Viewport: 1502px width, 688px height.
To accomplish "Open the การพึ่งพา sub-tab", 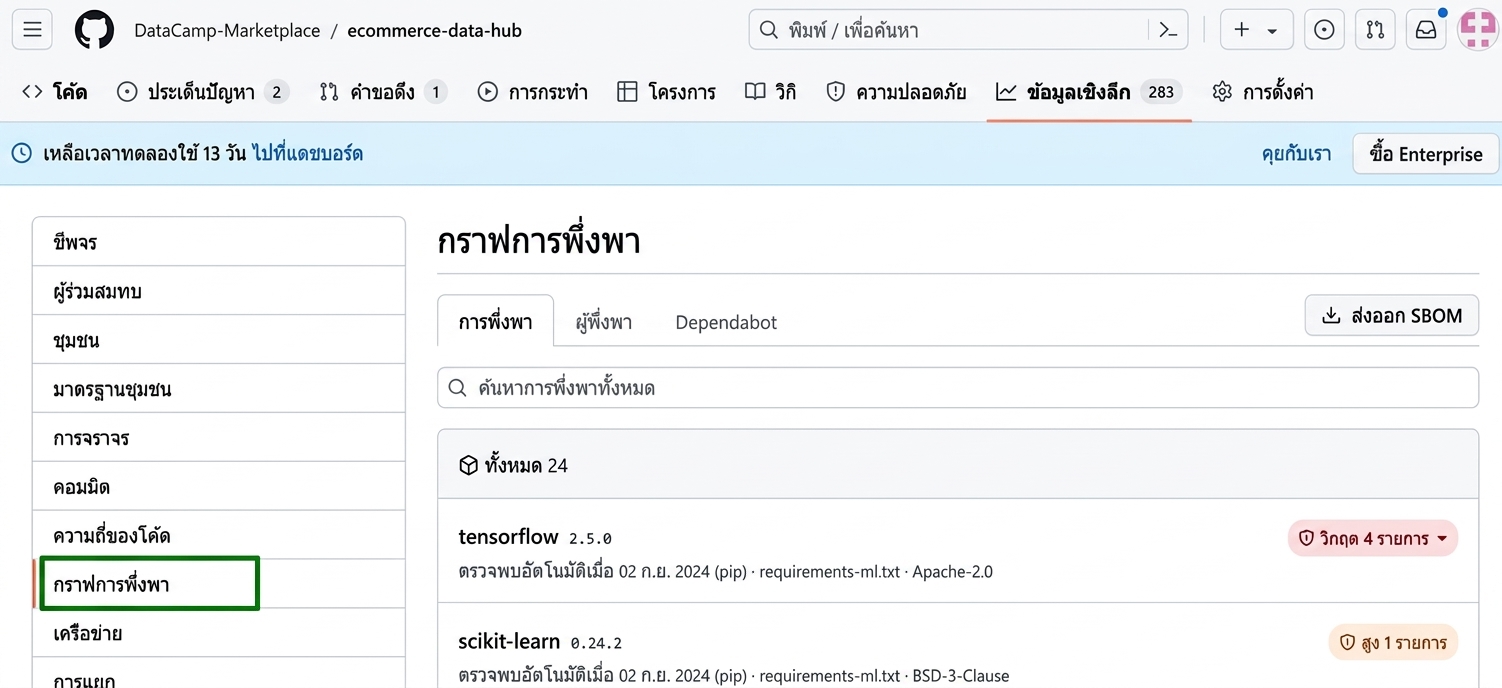I will [x=495, y=322].
